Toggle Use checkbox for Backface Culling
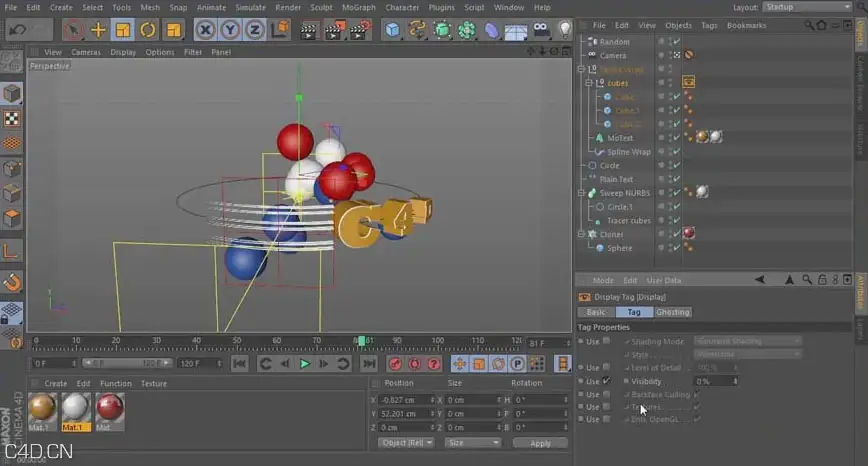 click(606, 394)
